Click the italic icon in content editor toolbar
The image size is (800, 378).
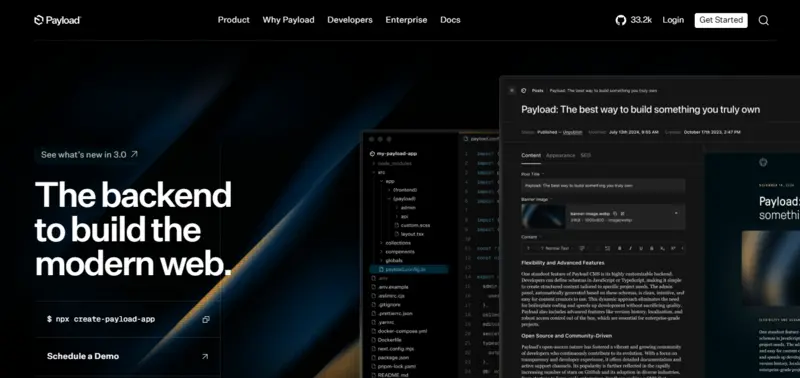click(x=630, y=248)
